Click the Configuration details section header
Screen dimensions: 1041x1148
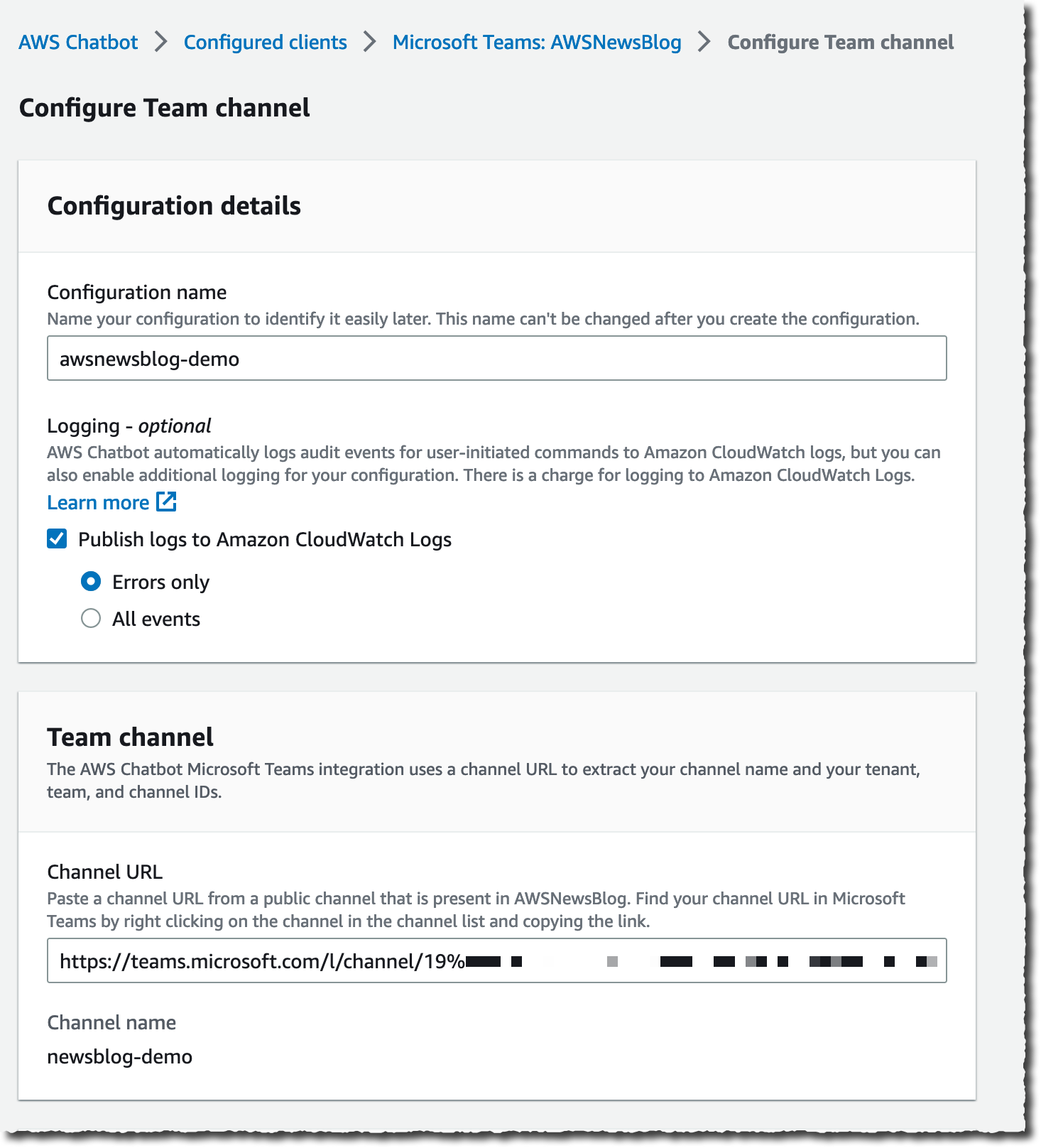coord(173,206)
